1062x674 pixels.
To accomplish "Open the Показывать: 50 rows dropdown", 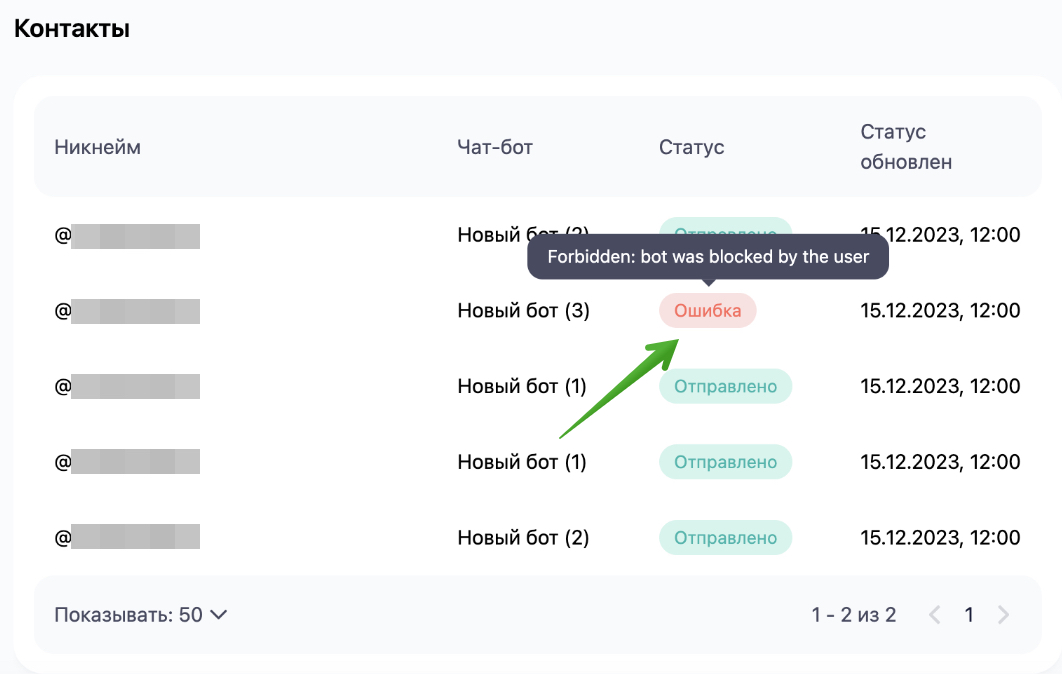I will pos(140,614).
